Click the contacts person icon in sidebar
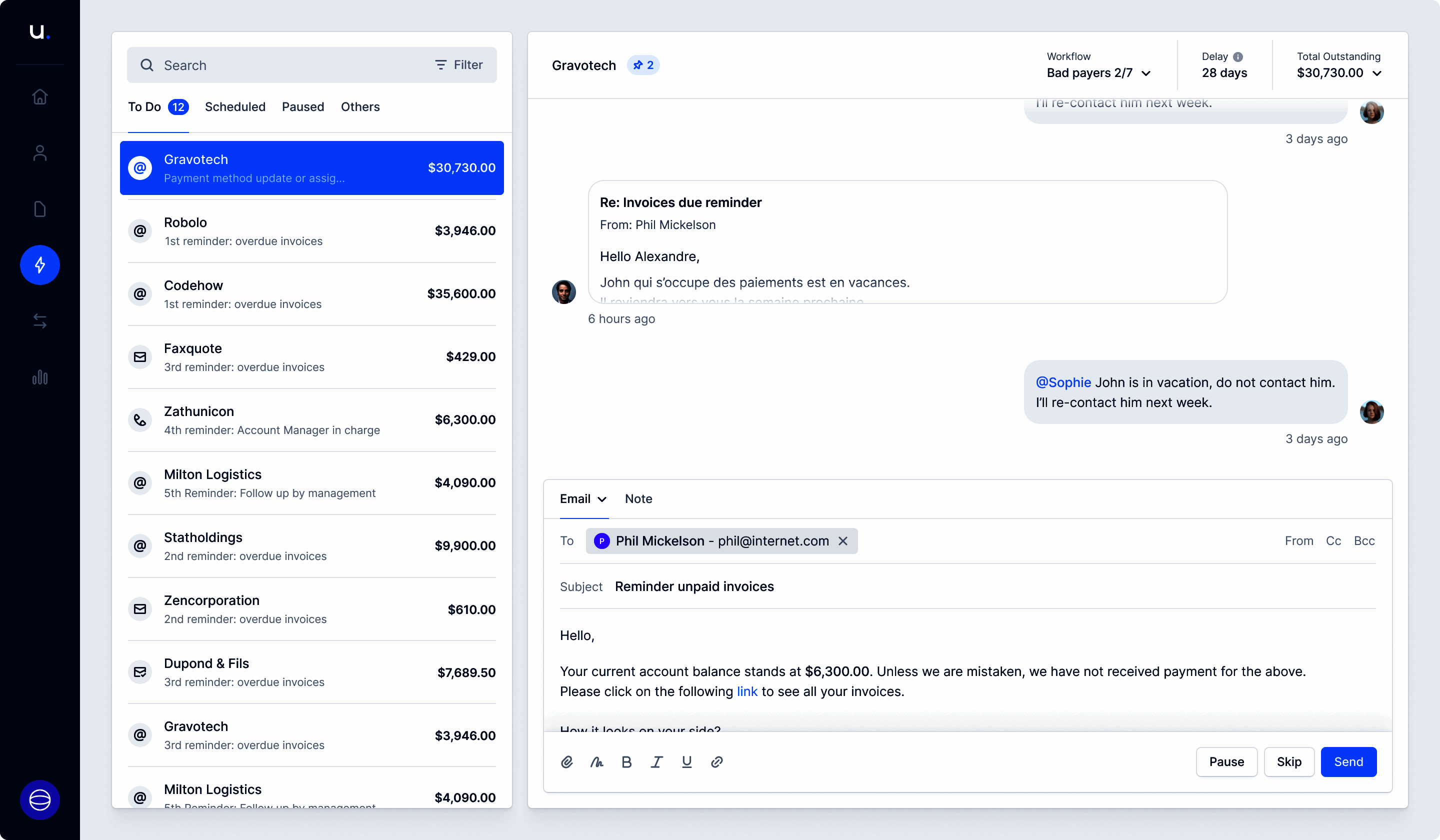The image size is (1440, 840). (x=39, y=153)
